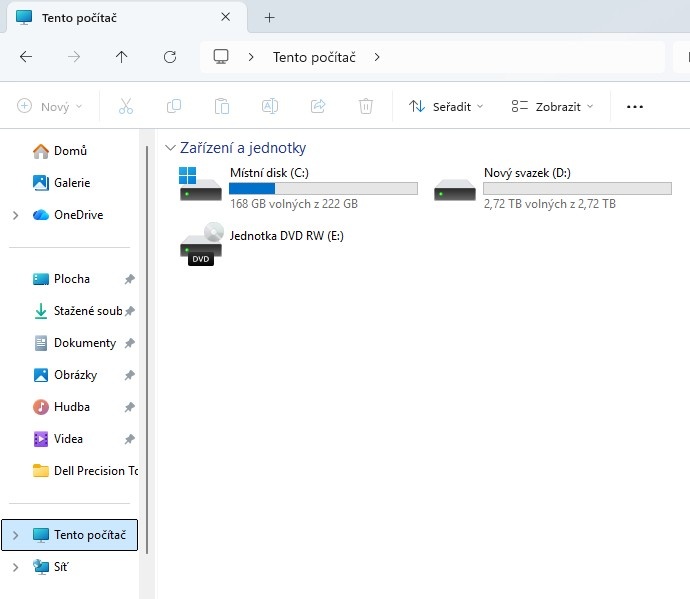Expand the OneDrive tree node chevron

click(15, 215)
